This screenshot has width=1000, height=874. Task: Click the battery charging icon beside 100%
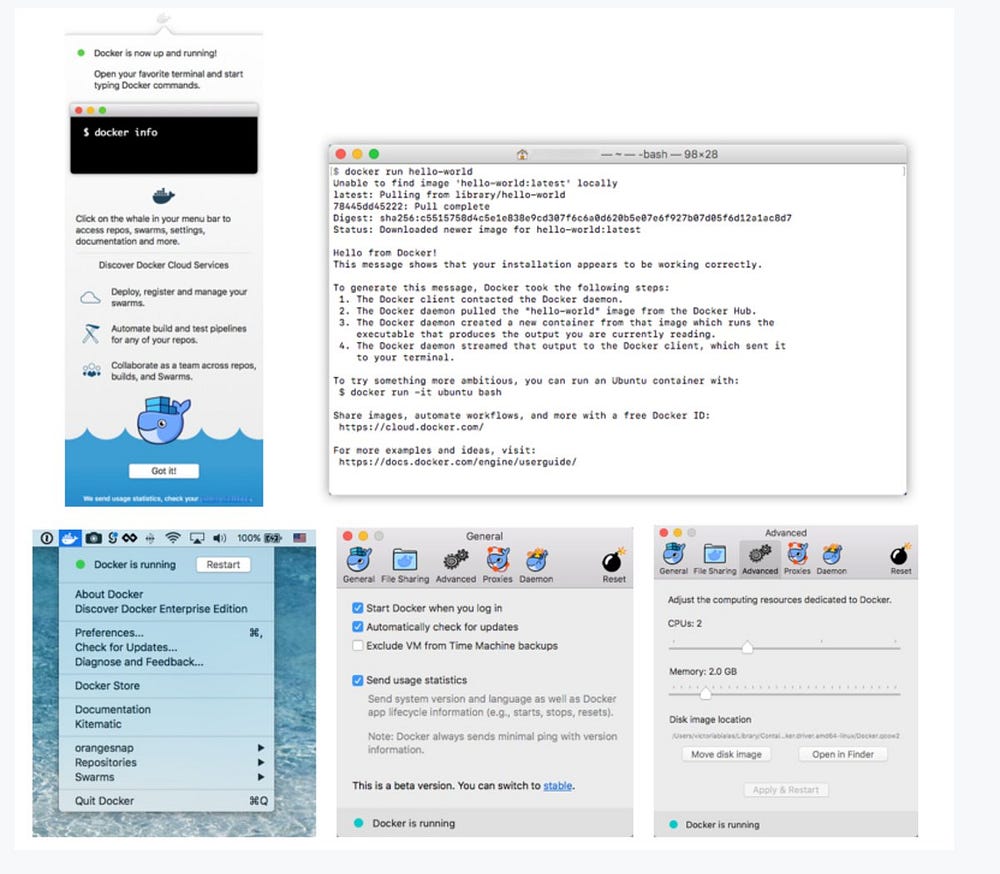click(273, 538)
